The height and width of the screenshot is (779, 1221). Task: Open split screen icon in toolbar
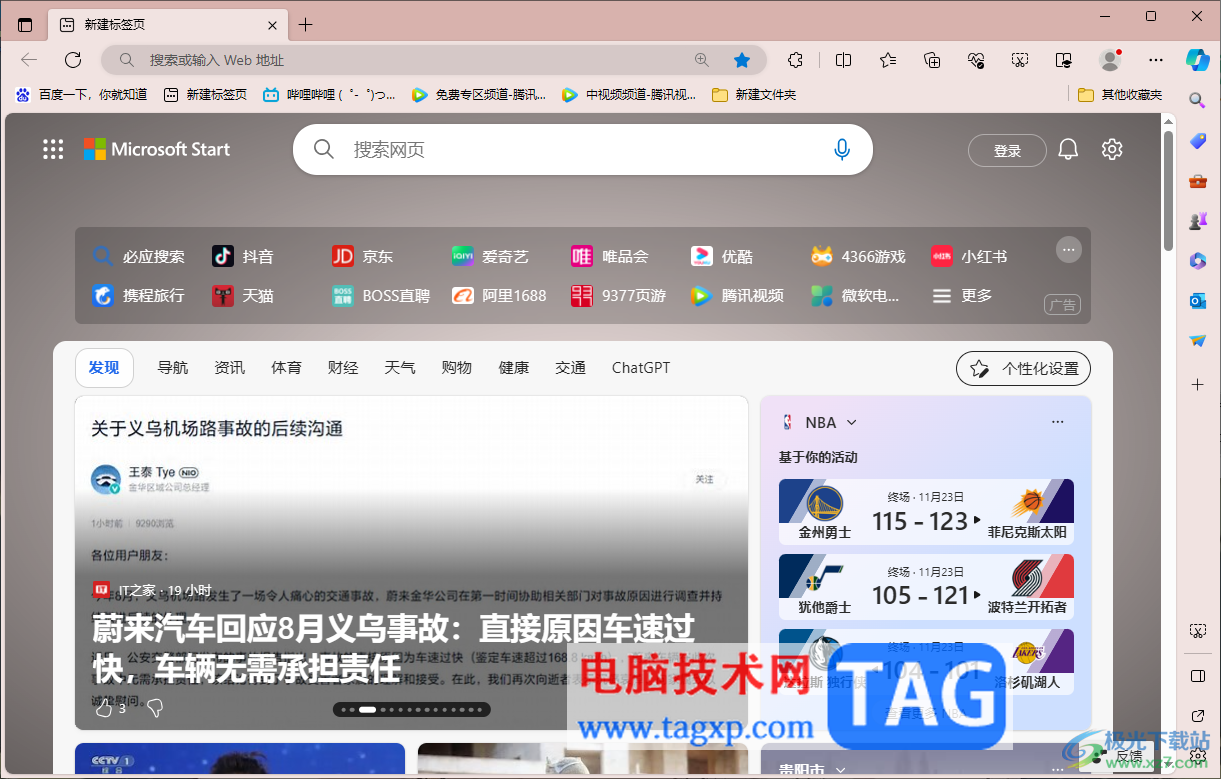click(843, 60)
